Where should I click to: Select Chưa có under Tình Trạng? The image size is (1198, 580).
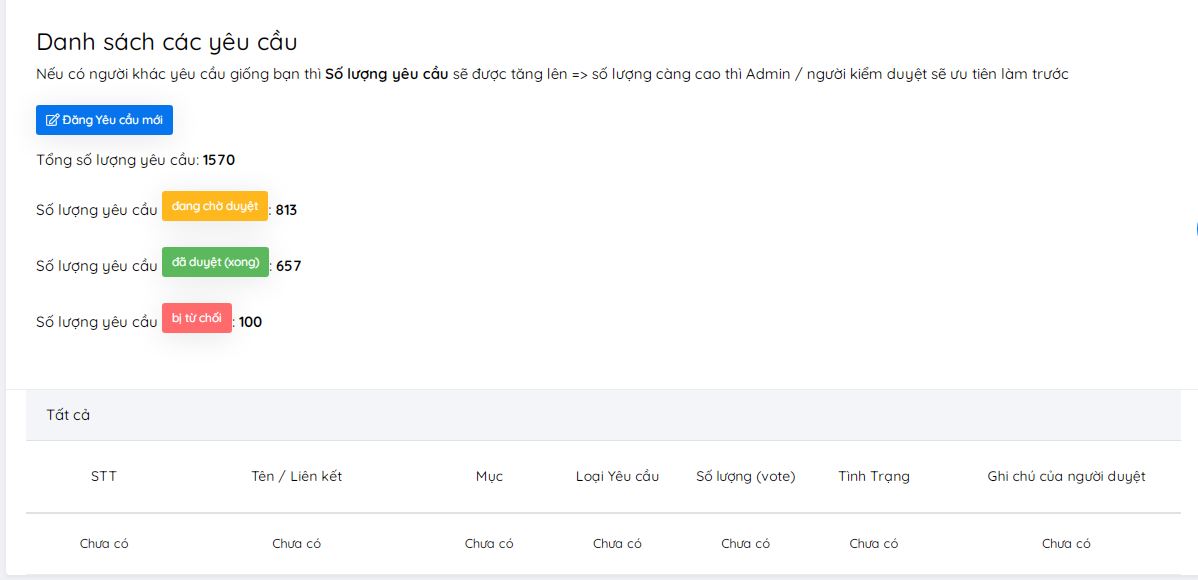point(874,544)
